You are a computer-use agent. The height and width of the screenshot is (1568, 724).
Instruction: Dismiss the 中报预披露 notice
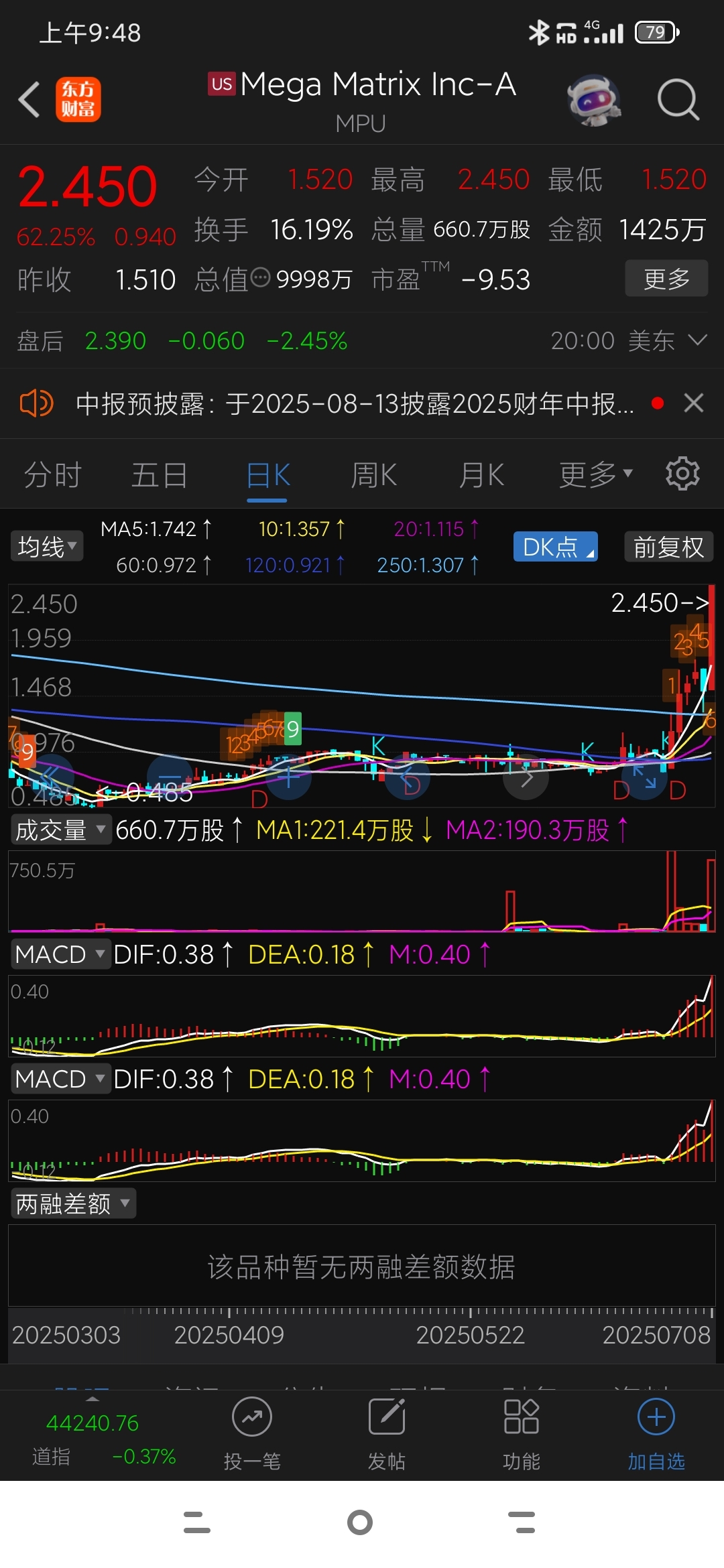(x=694, y=403)
